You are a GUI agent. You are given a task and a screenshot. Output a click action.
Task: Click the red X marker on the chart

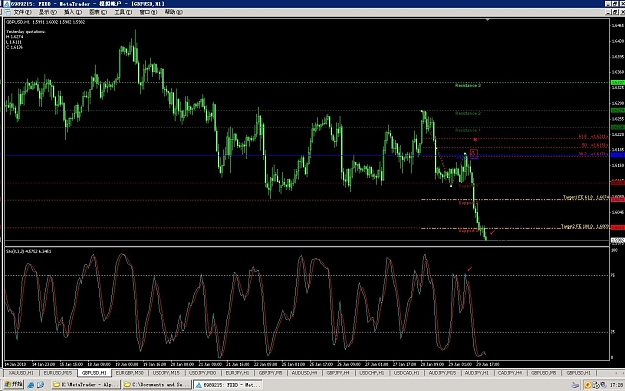pos(475,140)
